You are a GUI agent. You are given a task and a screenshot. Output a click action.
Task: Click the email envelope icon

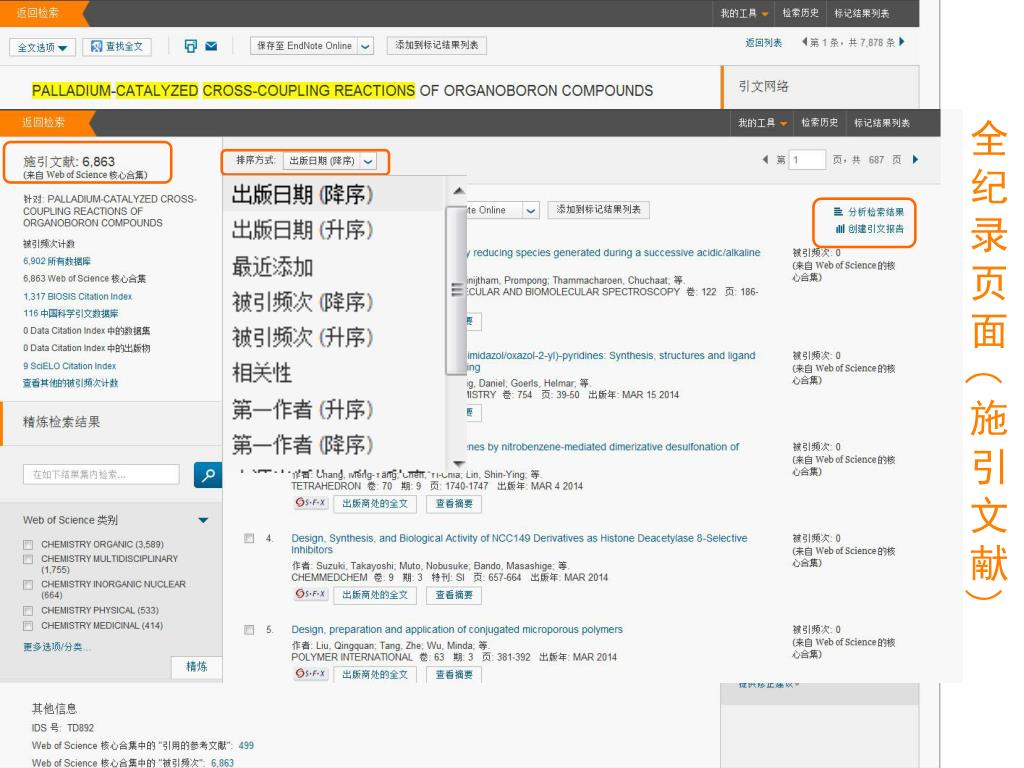[x=211, y=46]
